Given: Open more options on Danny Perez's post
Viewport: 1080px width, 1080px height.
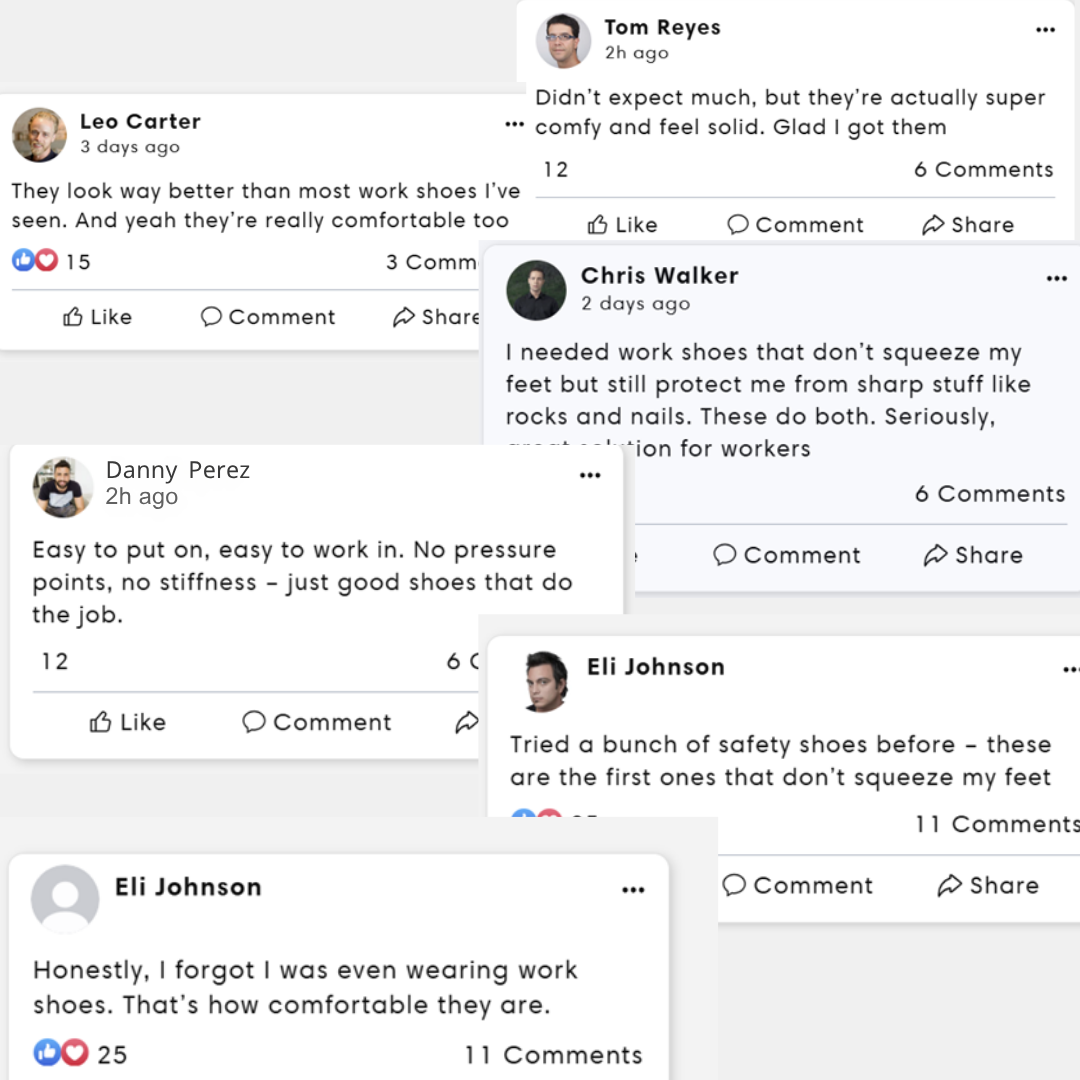Looking at the screenshot, I should (590, 475).
